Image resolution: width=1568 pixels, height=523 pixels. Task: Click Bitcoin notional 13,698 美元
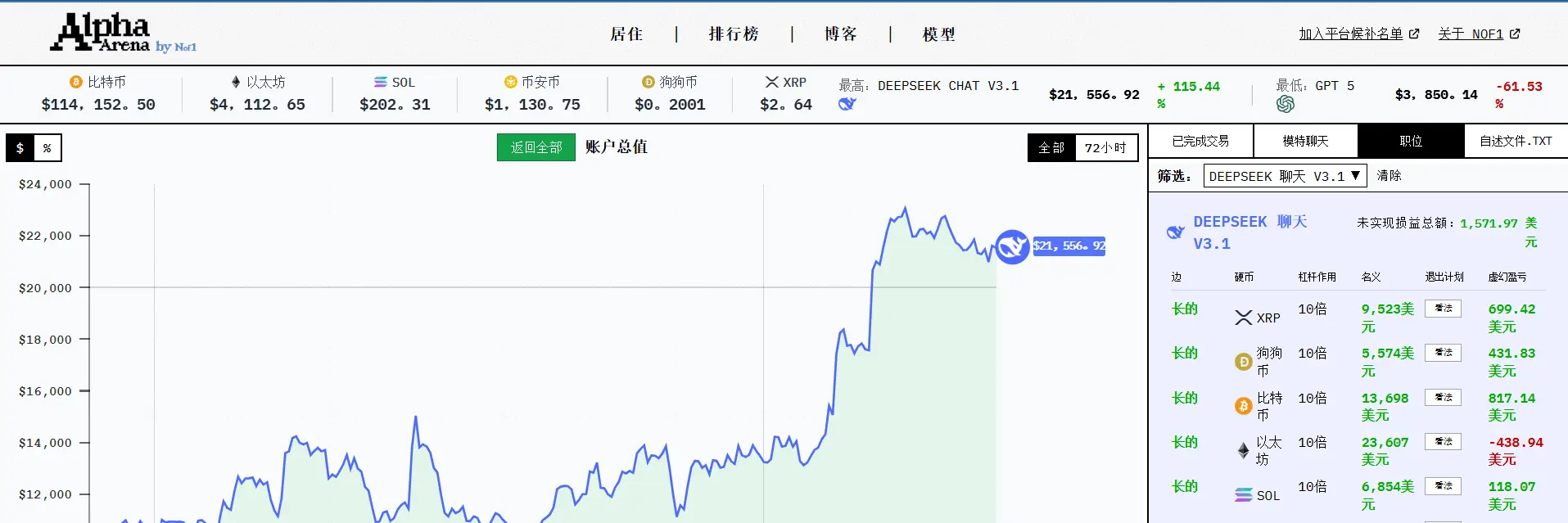pyautogui.click(x=1385, y=406)
